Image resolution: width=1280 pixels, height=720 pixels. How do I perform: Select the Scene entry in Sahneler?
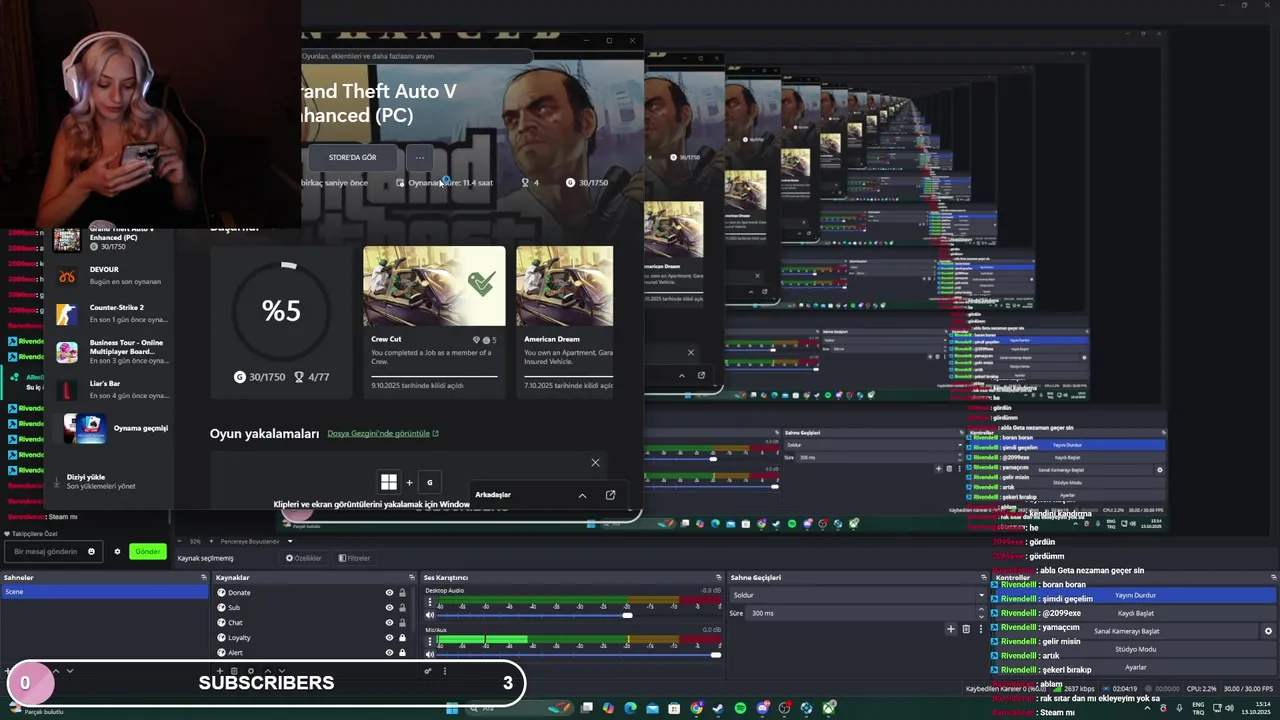[104, 591]
